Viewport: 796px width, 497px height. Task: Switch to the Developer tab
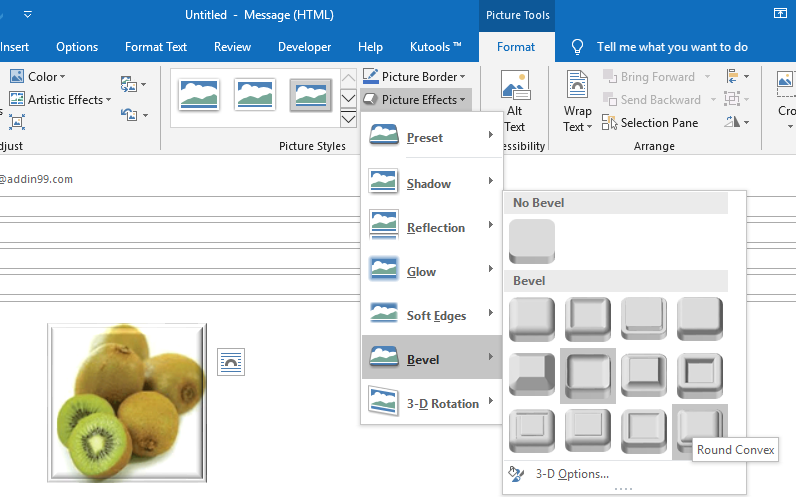click(305, 47)
